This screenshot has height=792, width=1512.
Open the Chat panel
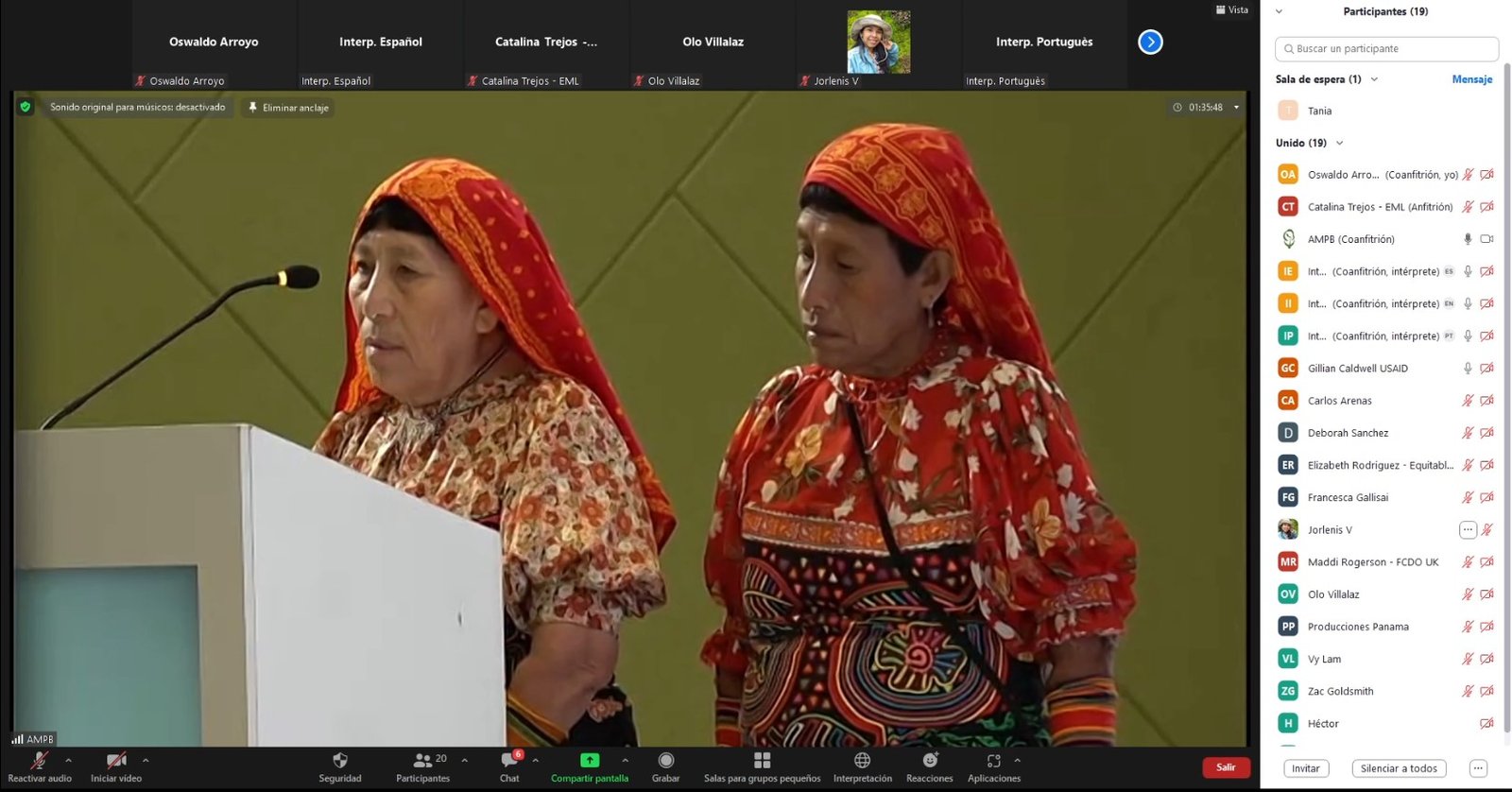(x=509, y=761)
